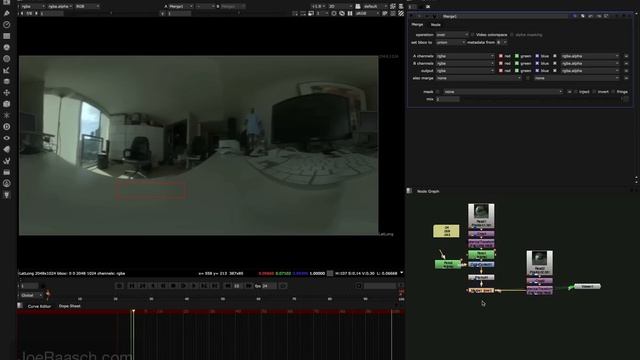This screenshot has width=640, height=360.
Task: Open the viewer A input Merge1 dropdown
Action: tap(181, 7)
